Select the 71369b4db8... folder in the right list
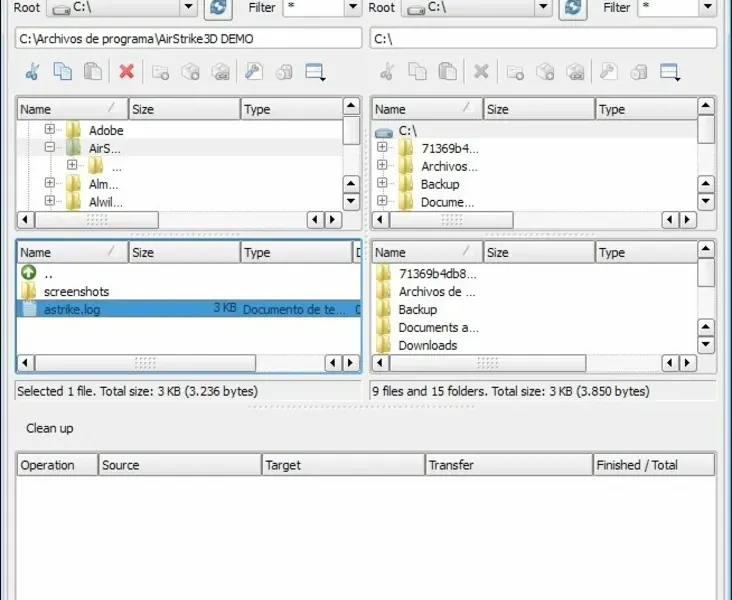 437,274
